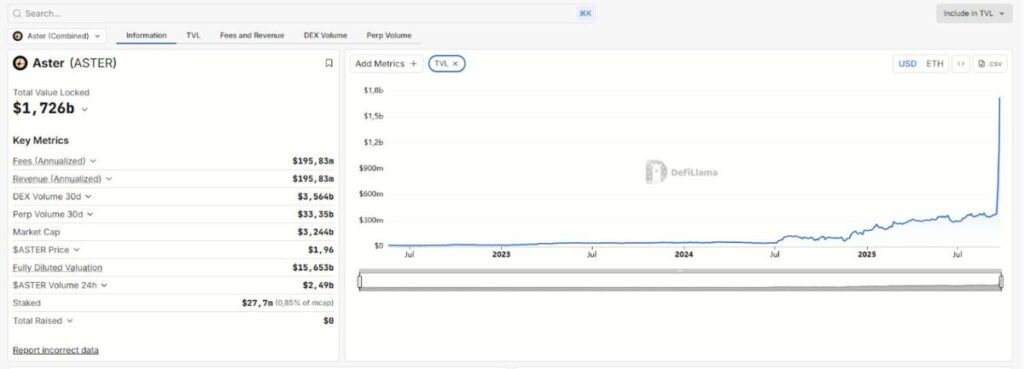Open the embed code icon
The height and width of the screenshot is (369, 1024).
[960, 63]
